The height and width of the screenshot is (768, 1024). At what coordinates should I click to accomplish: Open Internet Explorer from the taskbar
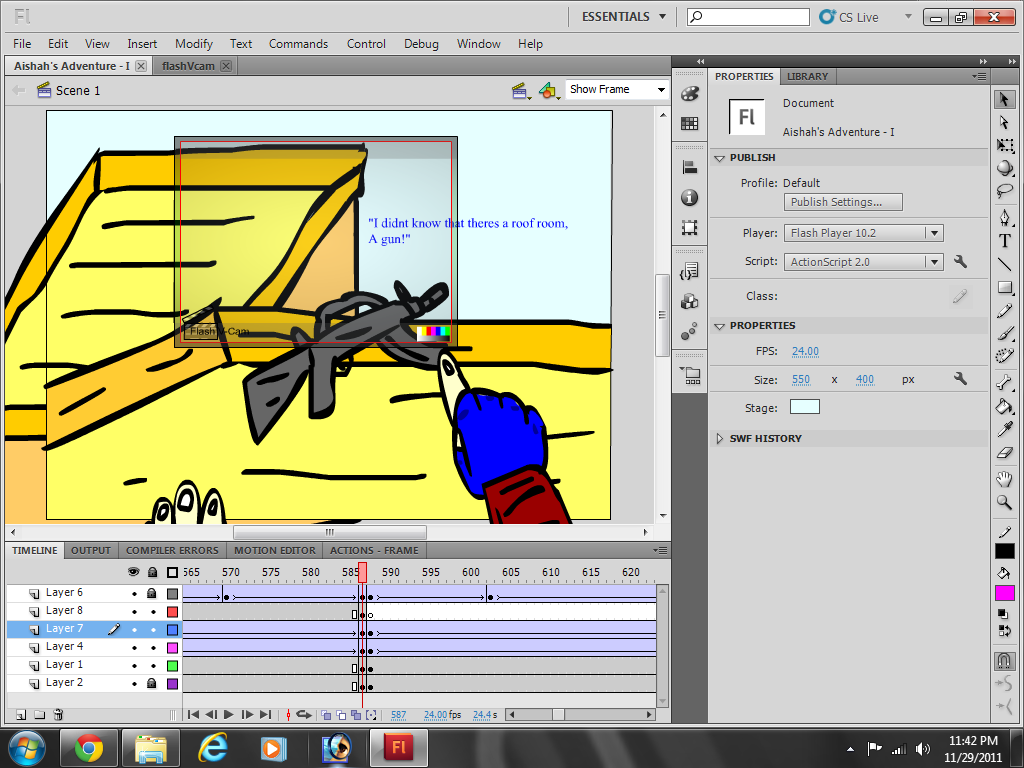[x=213, y=748]
